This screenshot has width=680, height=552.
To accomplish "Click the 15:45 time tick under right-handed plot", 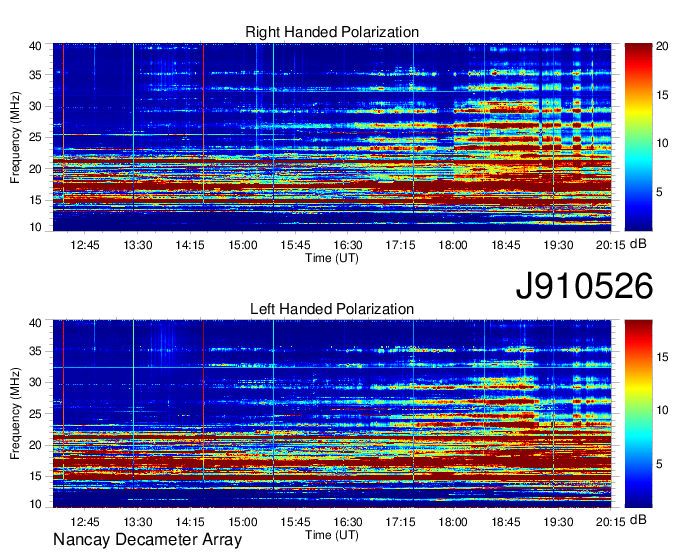I will coord(295,245).
